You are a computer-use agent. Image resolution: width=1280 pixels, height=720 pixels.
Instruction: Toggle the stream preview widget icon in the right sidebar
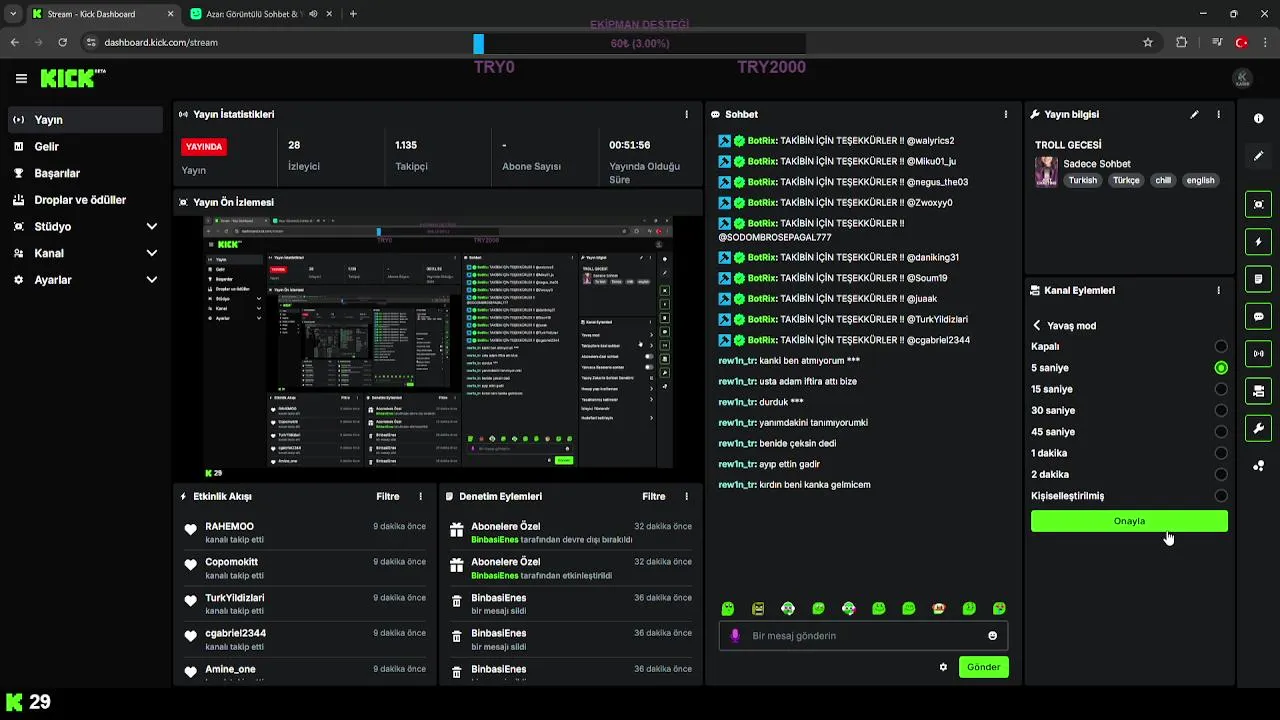click(1258, 204)
